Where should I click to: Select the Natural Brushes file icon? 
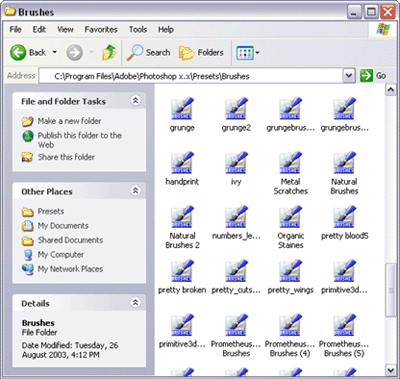pyautogui.click(x=344, y=162)
